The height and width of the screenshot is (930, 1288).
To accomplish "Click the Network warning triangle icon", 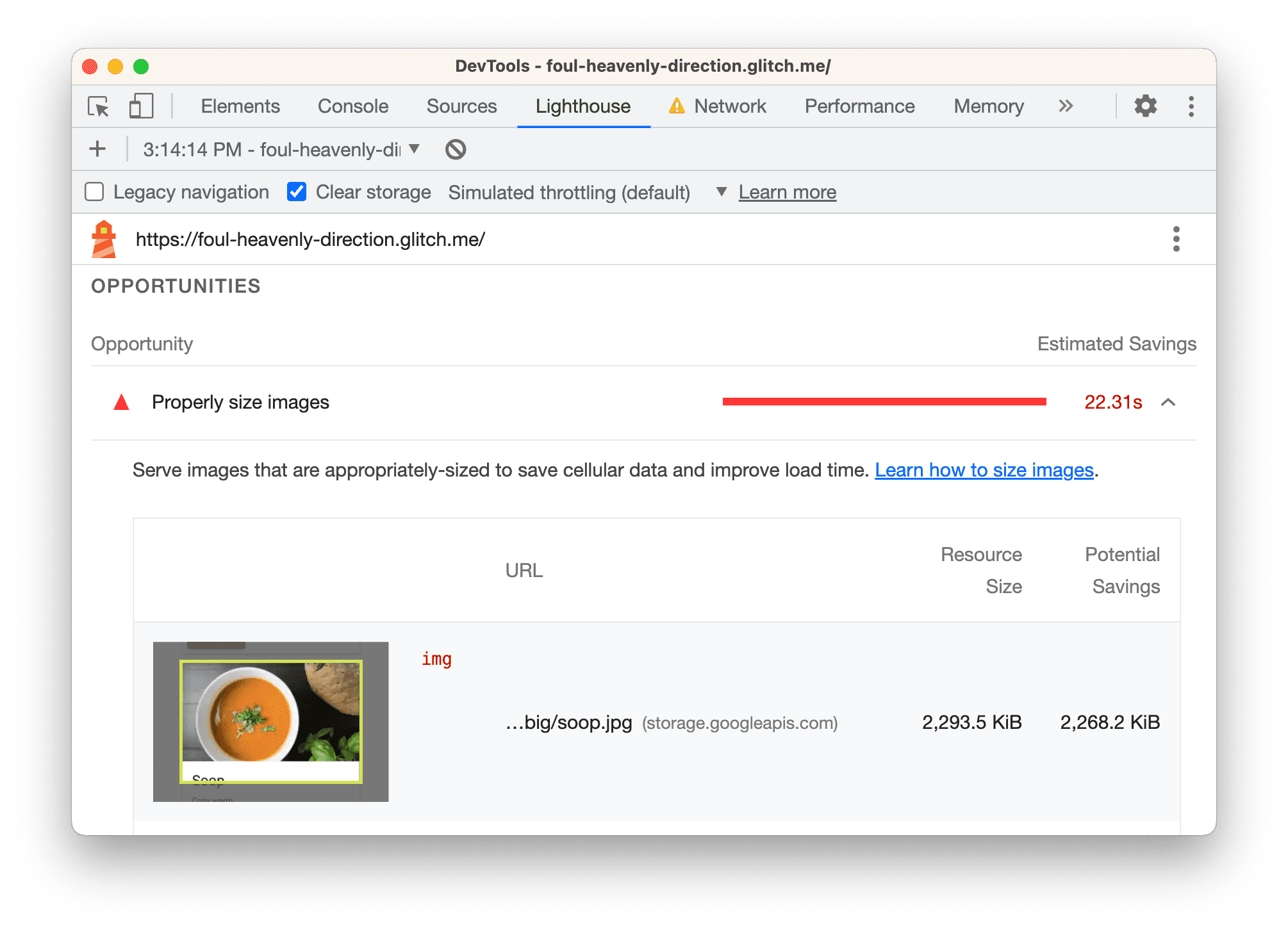I will (x=681, y=107).
